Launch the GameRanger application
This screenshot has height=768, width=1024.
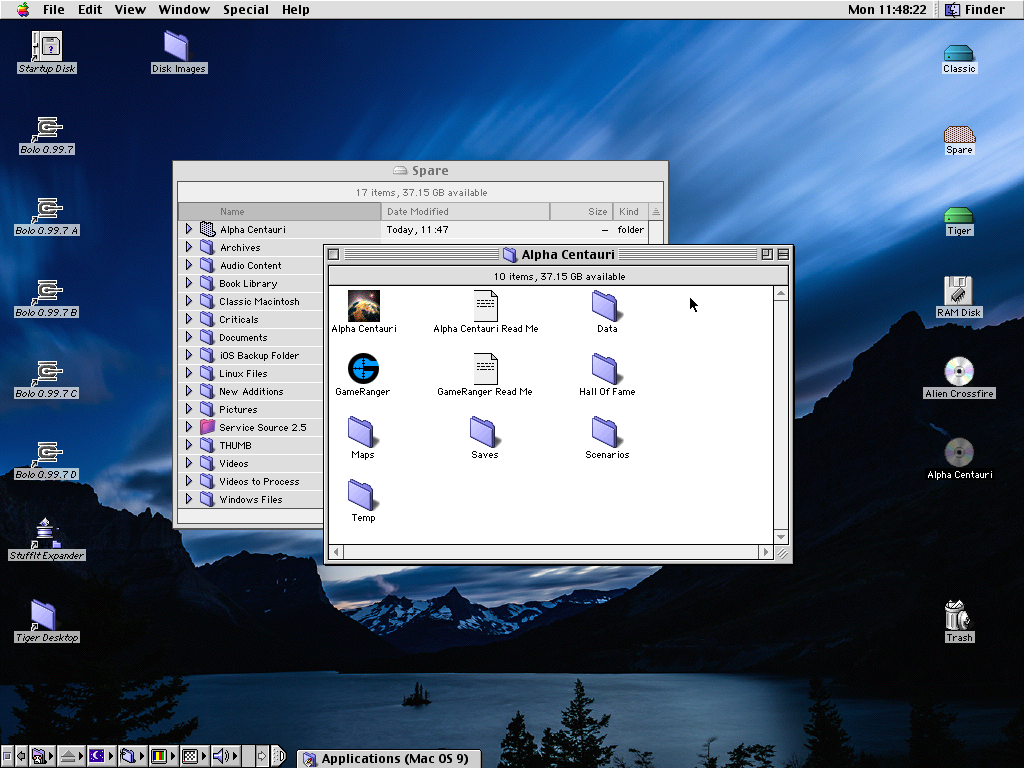pos(363,369)
